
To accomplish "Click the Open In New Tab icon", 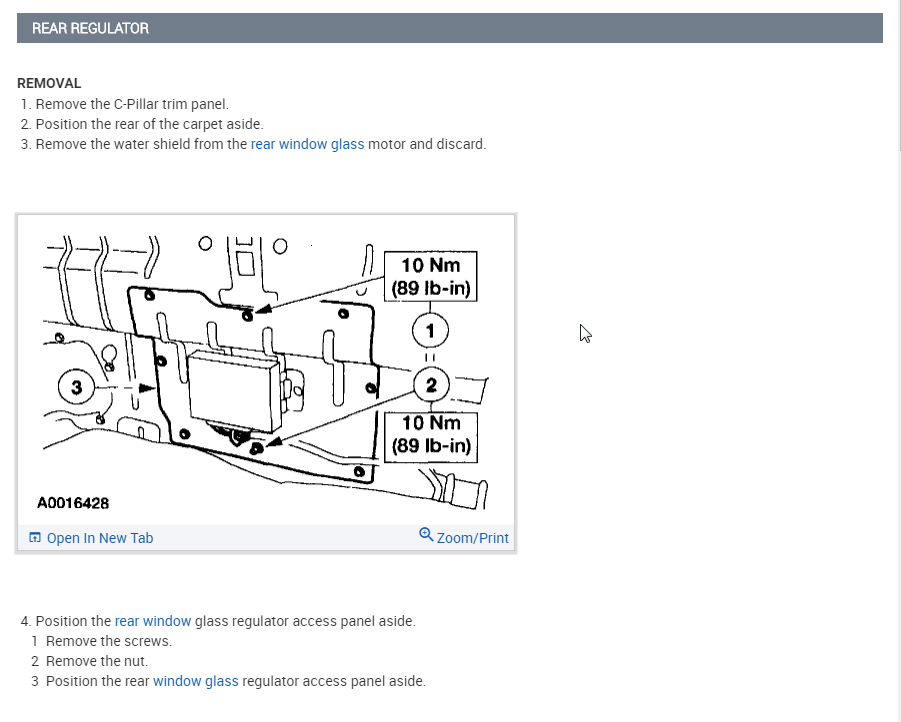I will 35,537.
